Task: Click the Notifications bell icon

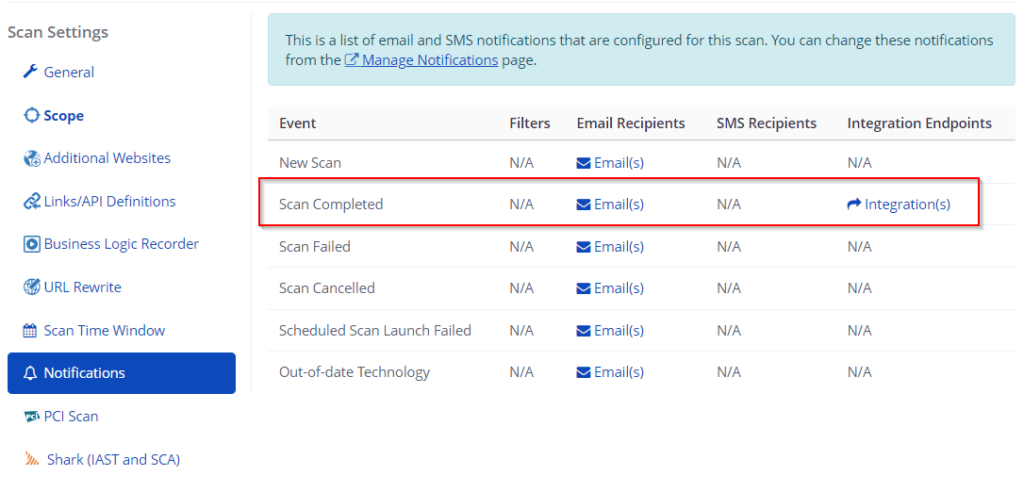Action: [30, 373]
